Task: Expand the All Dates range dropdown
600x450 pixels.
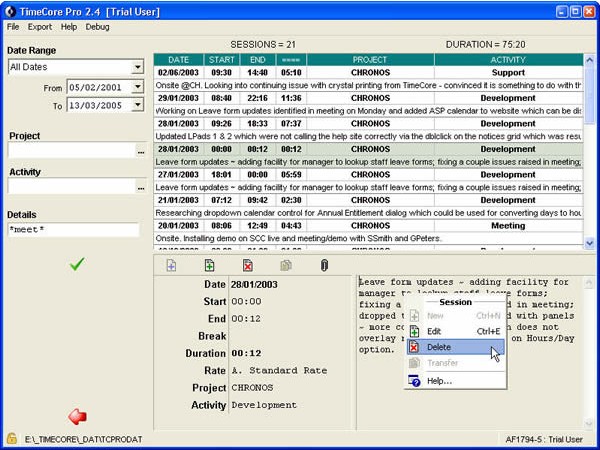Action: pos(137,67)
